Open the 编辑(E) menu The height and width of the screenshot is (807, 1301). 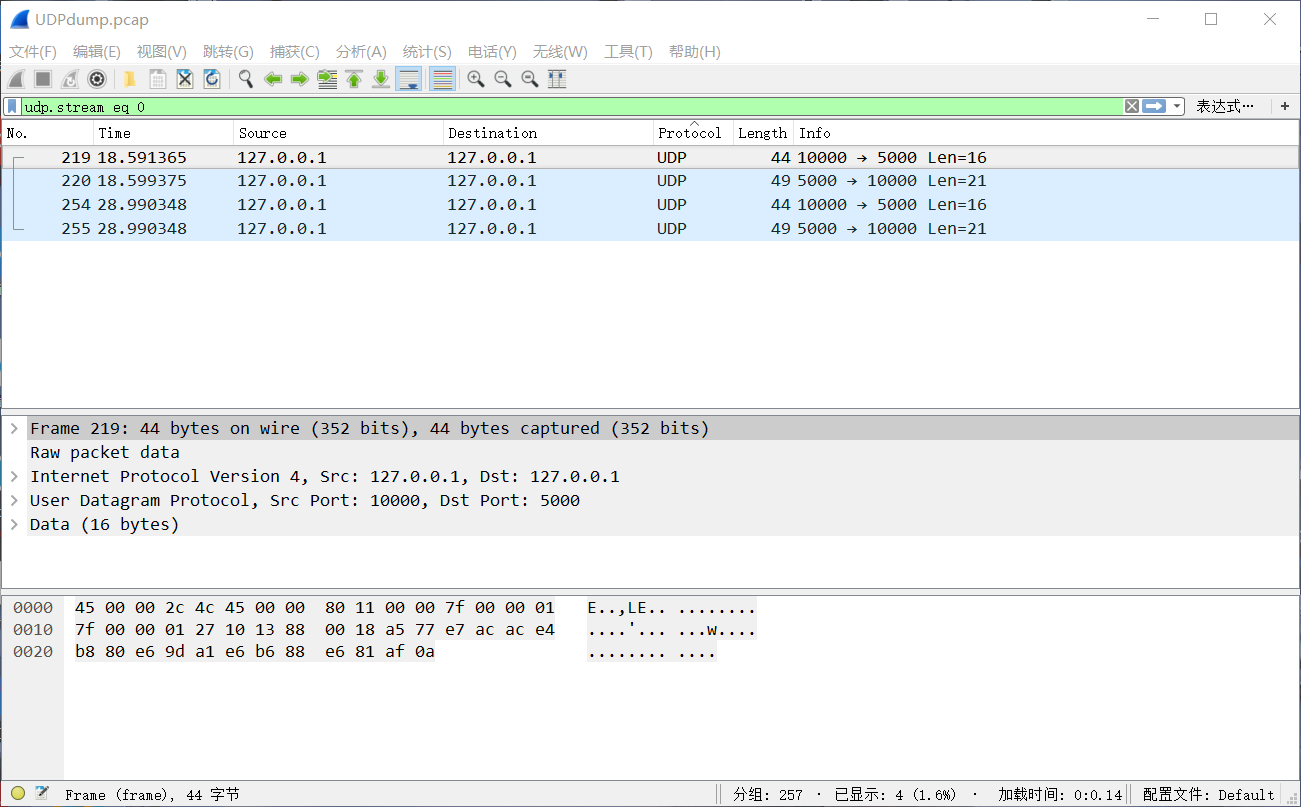(97, 52)
